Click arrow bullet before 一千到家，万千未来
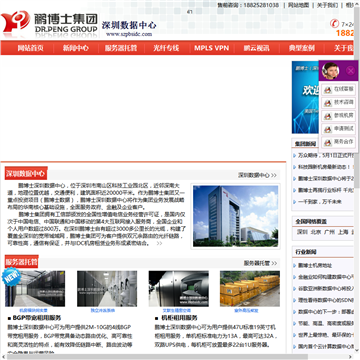This screenshot has height=360, width=360. [x=295, y=202]
